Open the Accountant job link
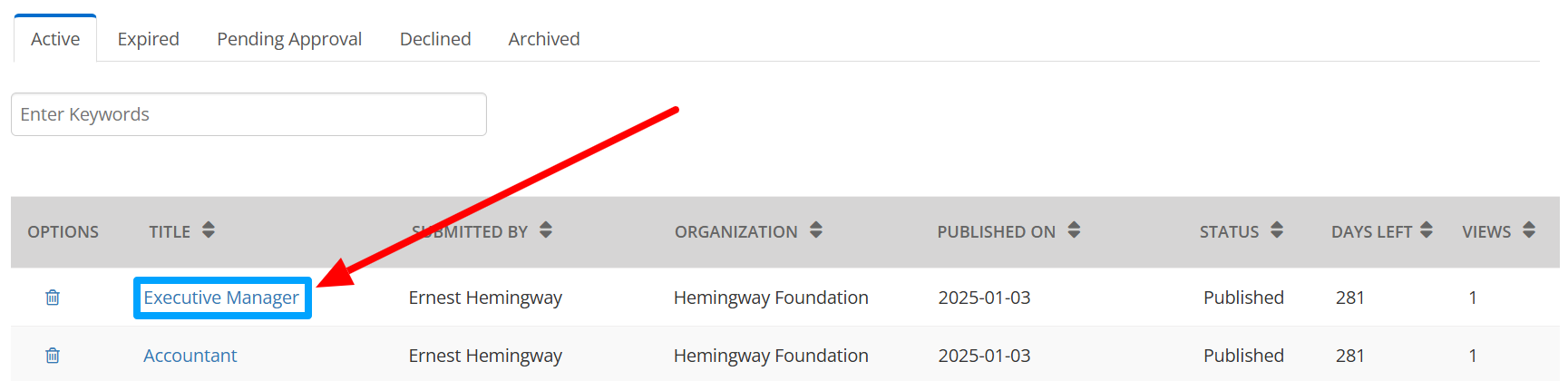 [190, 356]
